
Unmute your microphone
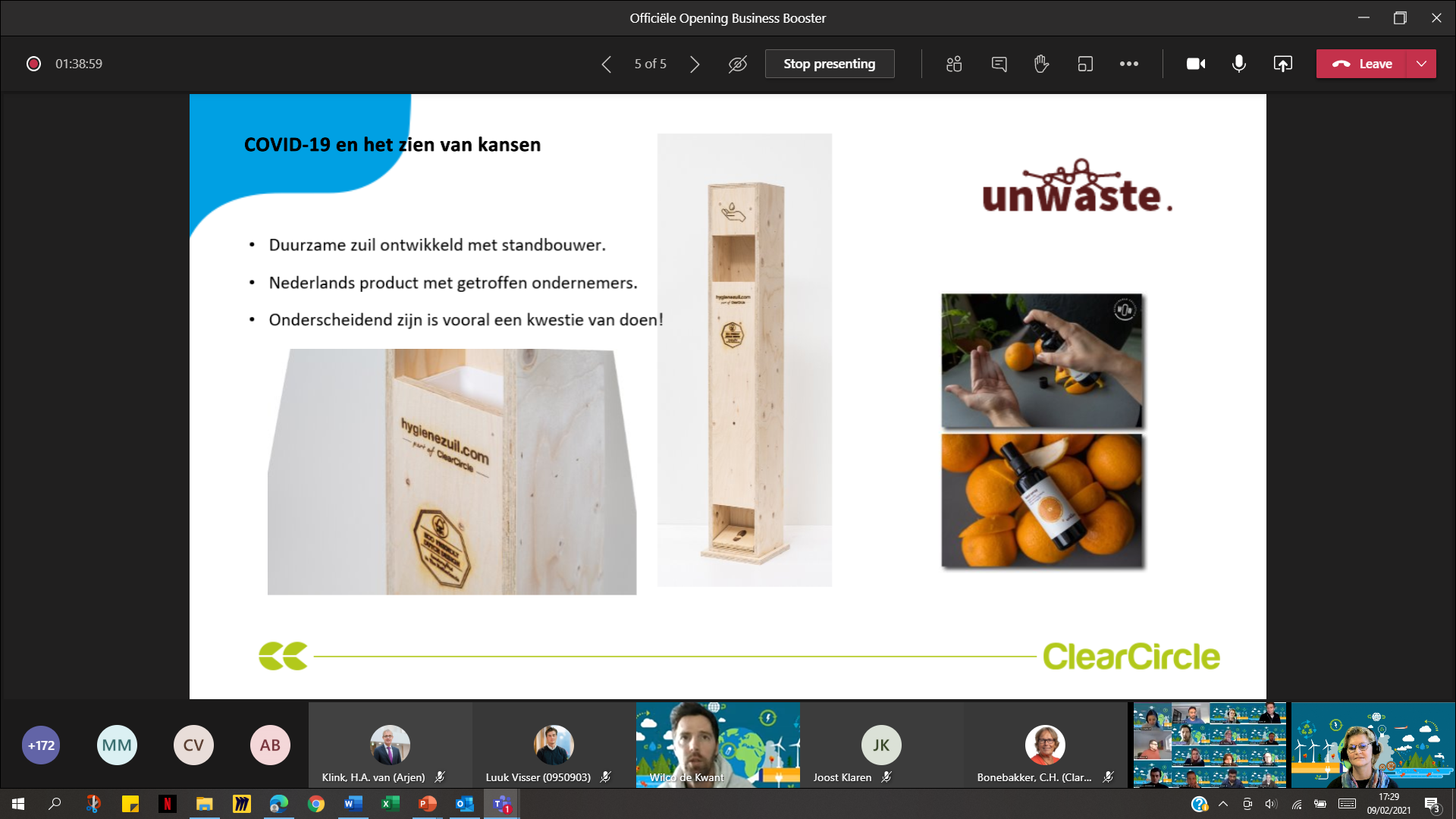click(1239, 64)
